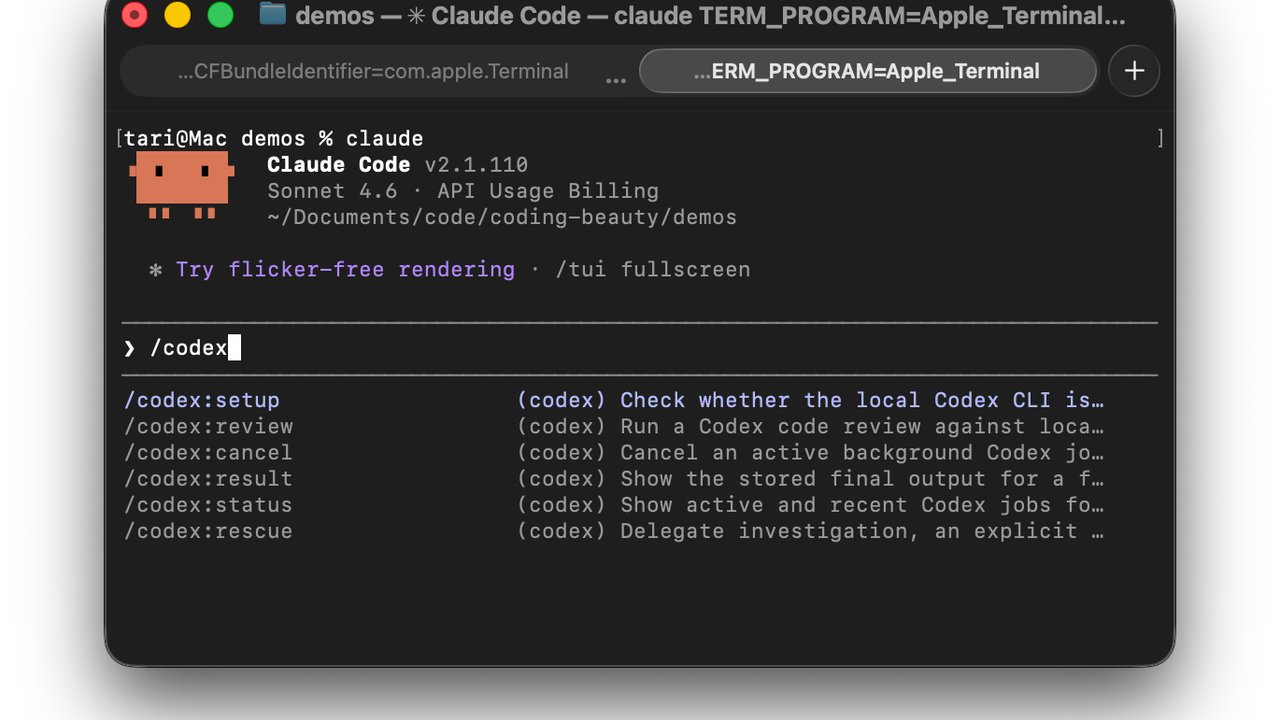The height and width of the screenshot is (720, 1280).
Task: Click the '/tui fullscreen' hint text
Action: coord(652,270)
